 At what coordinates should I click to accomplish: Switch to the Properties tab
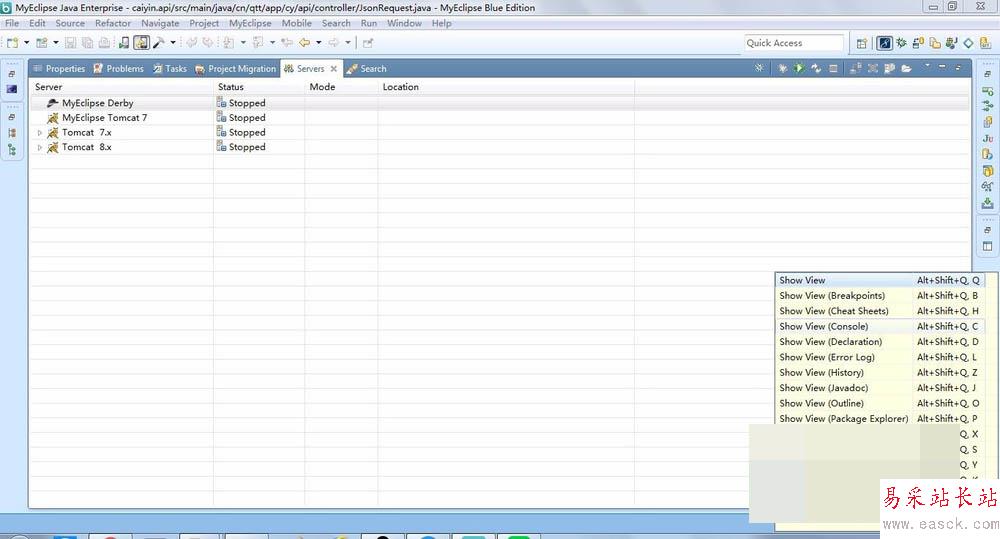tap(59, 68)
